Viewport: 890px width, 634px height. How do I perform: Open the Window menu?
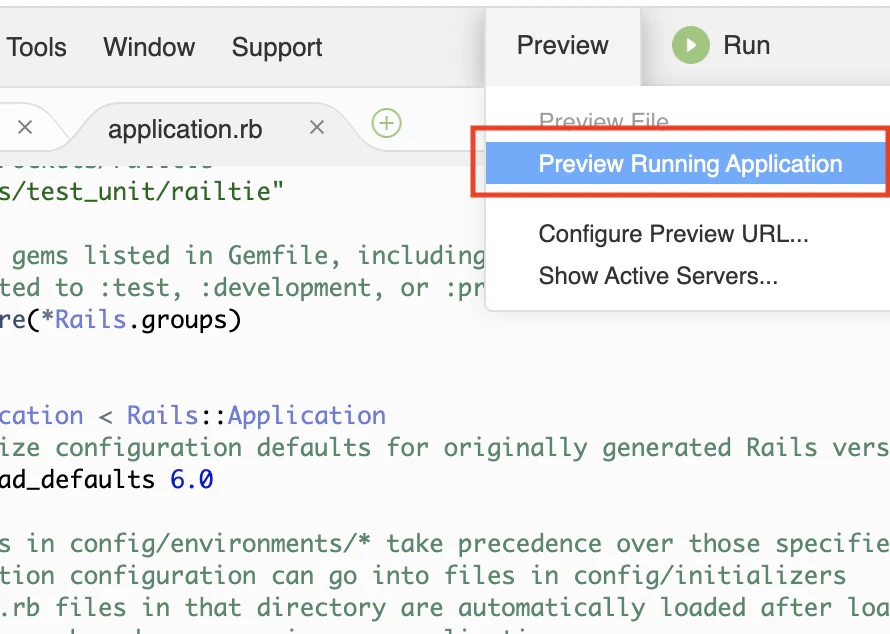(x=149, y=47)
